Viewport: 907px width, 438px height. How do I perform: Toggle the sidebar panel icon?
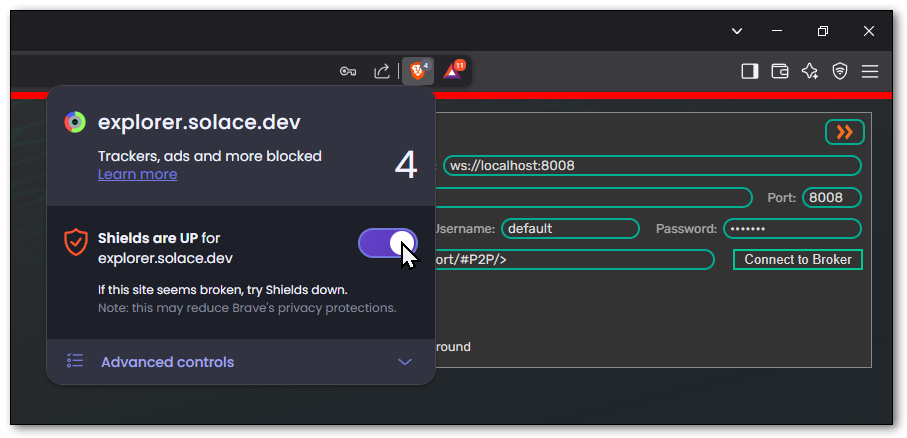(750, 71)
